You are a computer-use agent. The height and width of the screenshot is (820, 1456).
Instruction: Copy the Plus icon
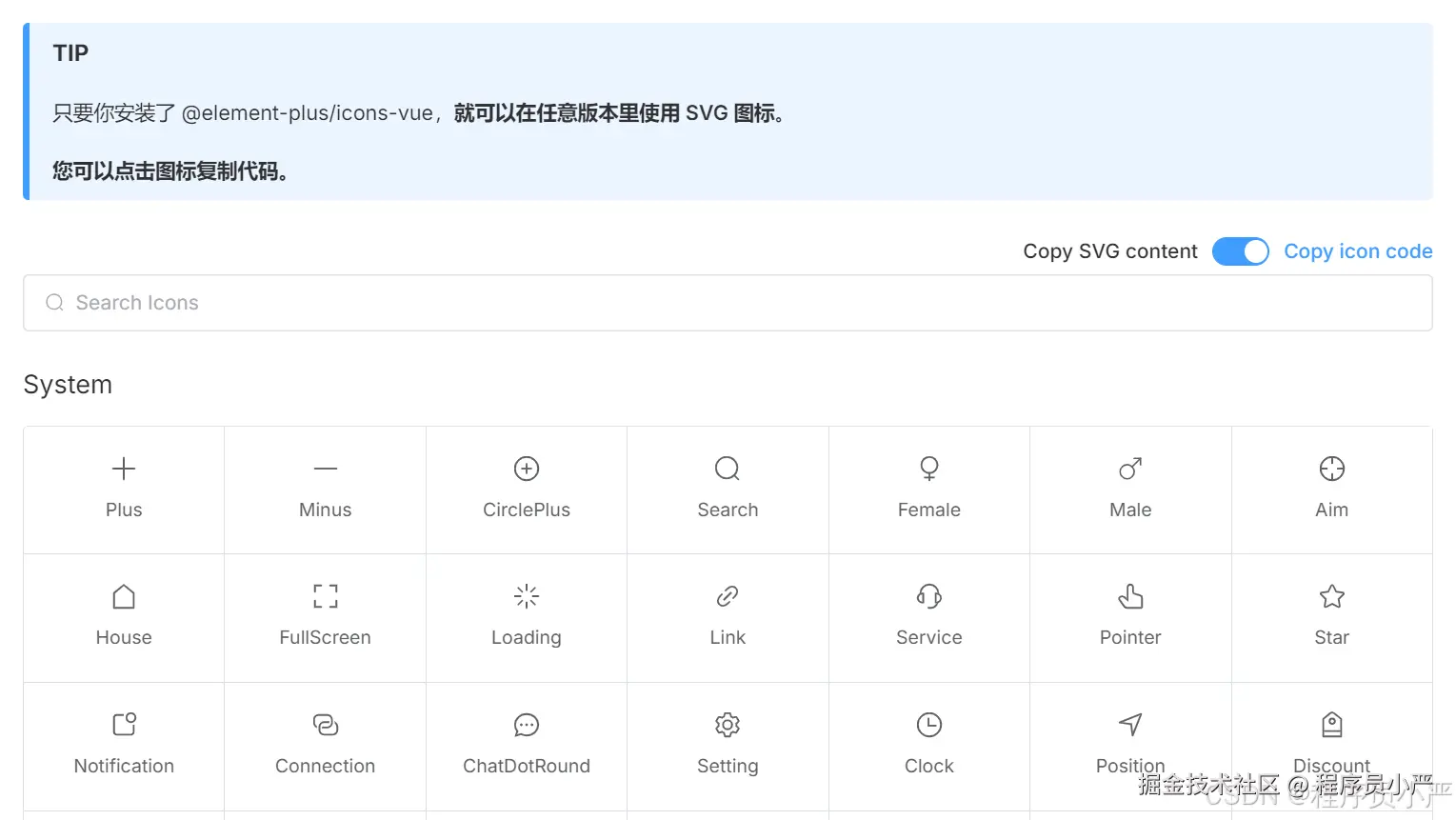[x=124, y=469]
